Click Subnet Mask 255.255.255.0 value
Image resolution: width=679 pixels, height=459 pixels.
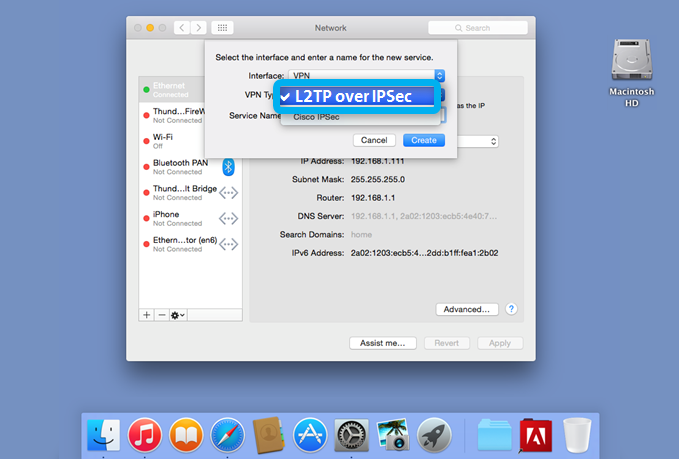(x=378, y=179)
